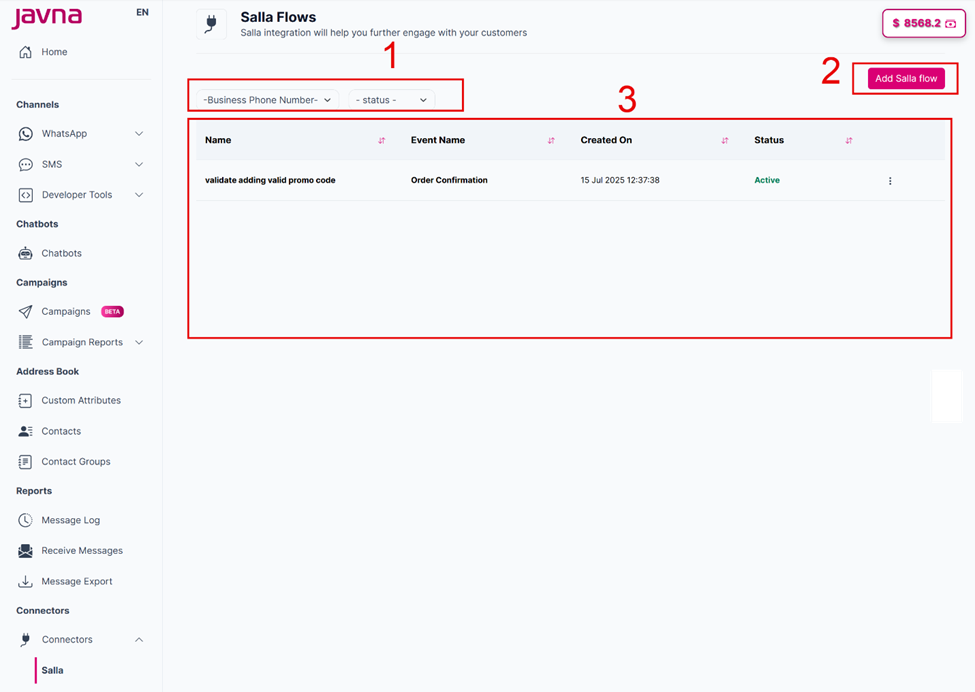Click the Add Salla flow button

pyautogui.click(x=906, y=78)
